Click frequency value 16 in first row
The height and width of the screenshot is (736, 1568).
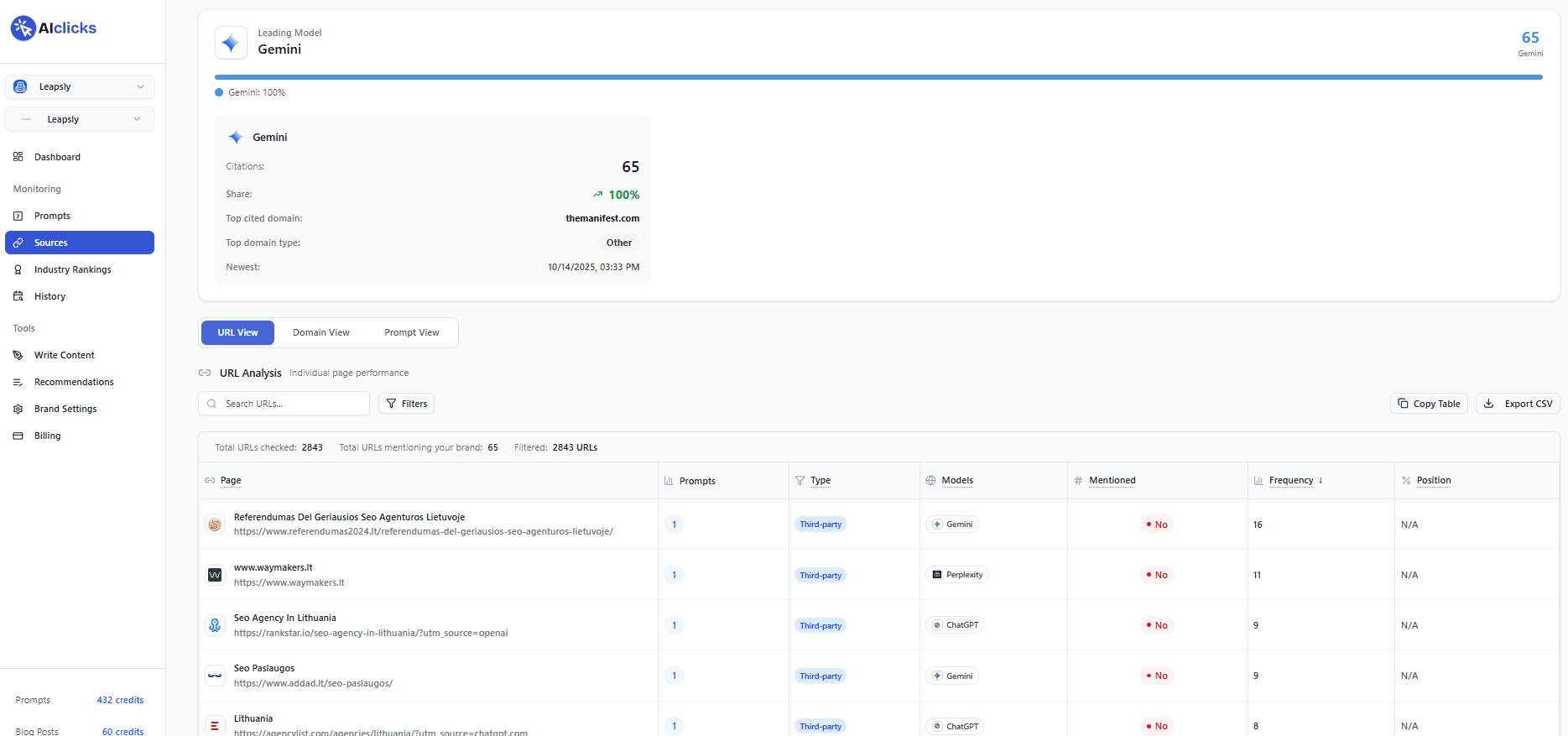1258,525
